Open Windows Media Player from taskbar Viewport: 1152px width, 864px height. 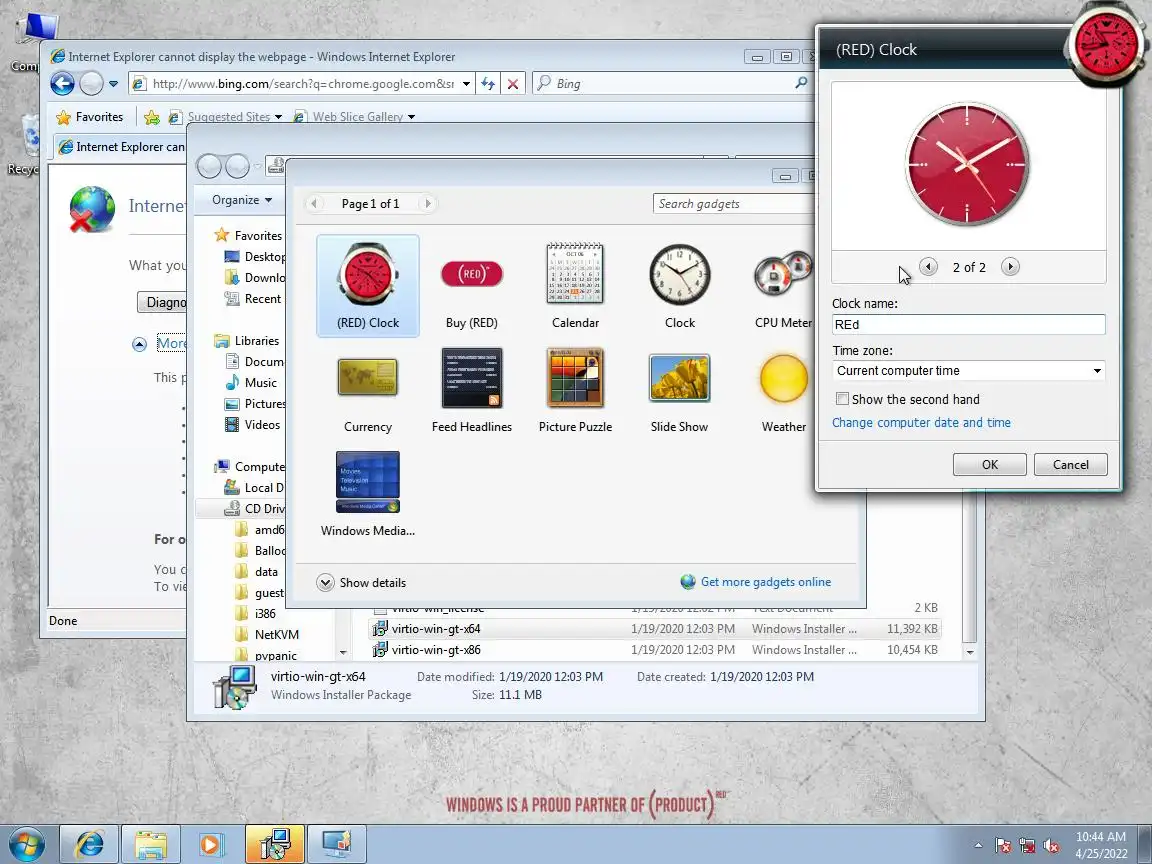point(212,845)
